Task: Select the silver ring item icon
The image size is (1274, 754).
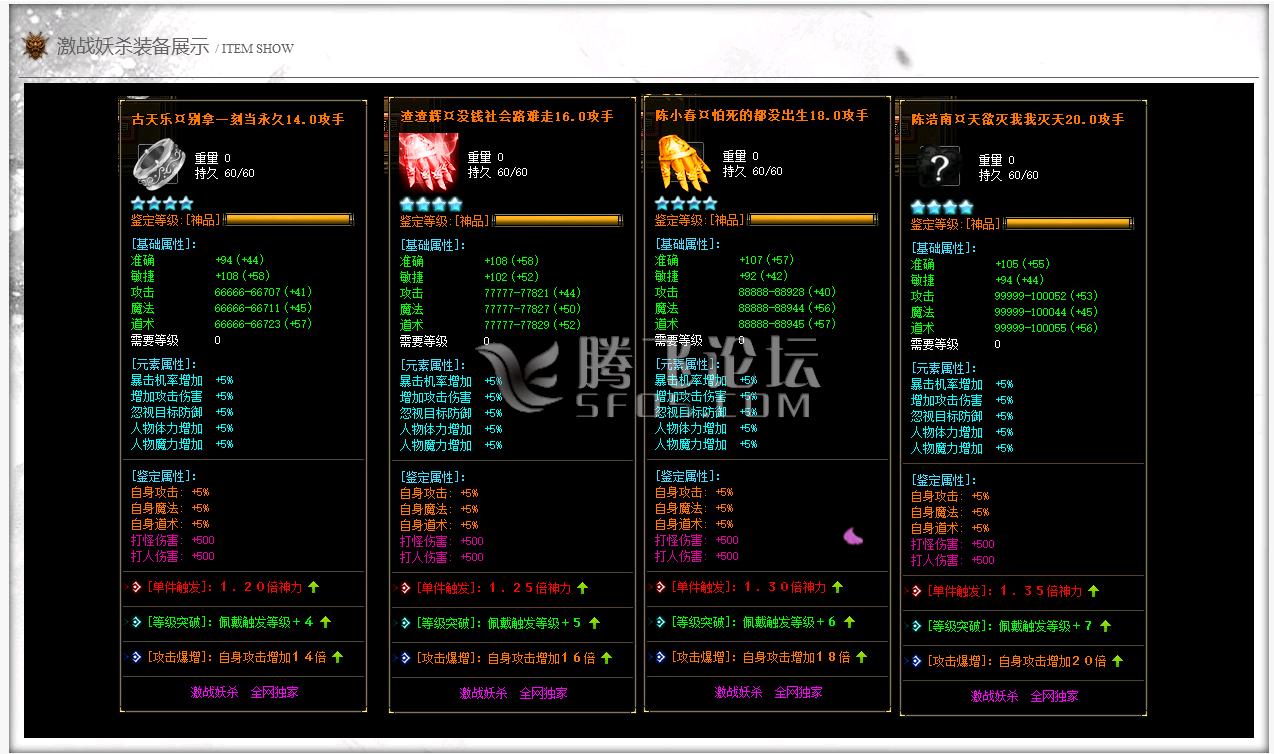Action: pyautogui.click(x=157, y=165)
